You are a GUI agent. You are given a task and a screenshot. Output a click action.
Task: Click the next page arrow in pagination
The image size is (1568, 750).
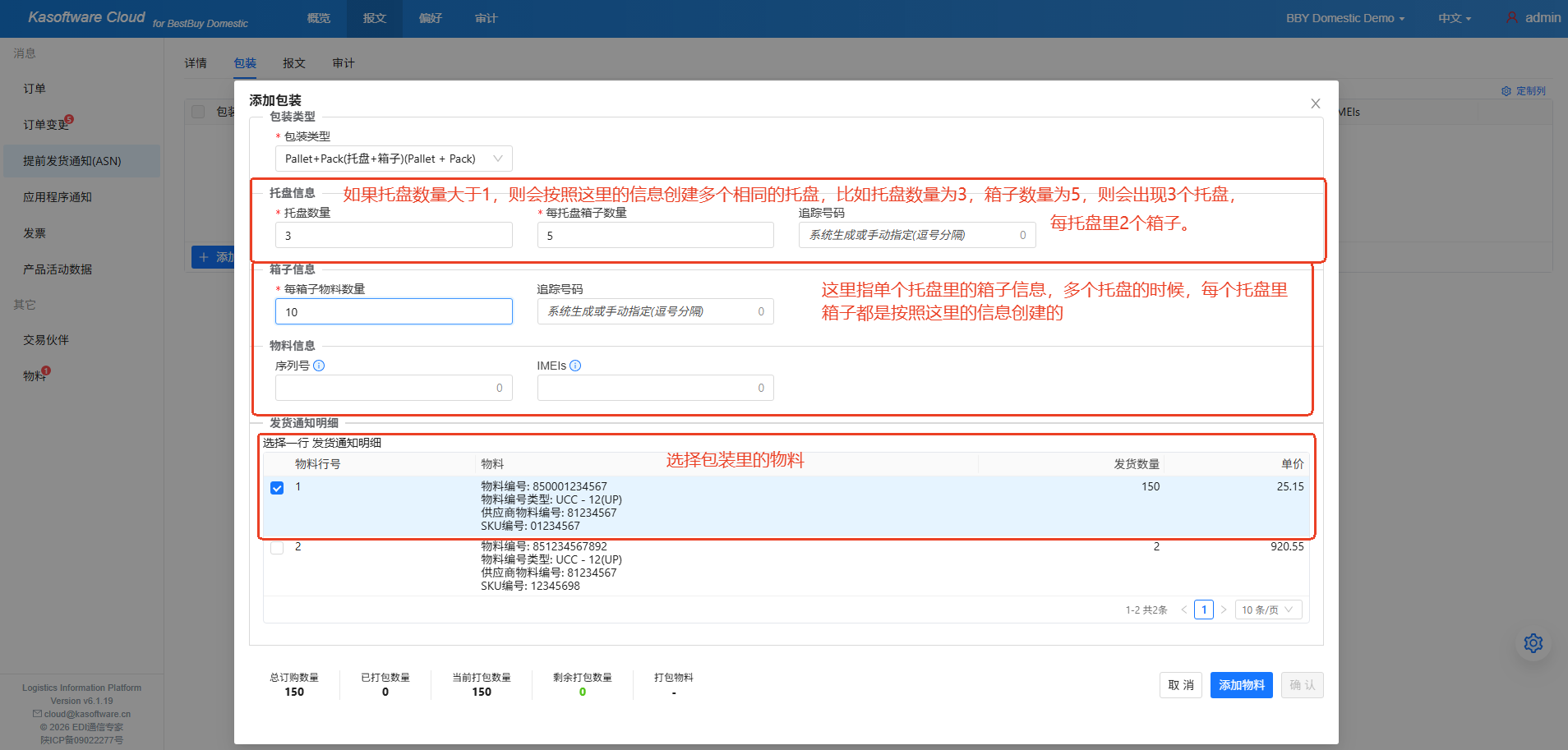pos(1224,609)
